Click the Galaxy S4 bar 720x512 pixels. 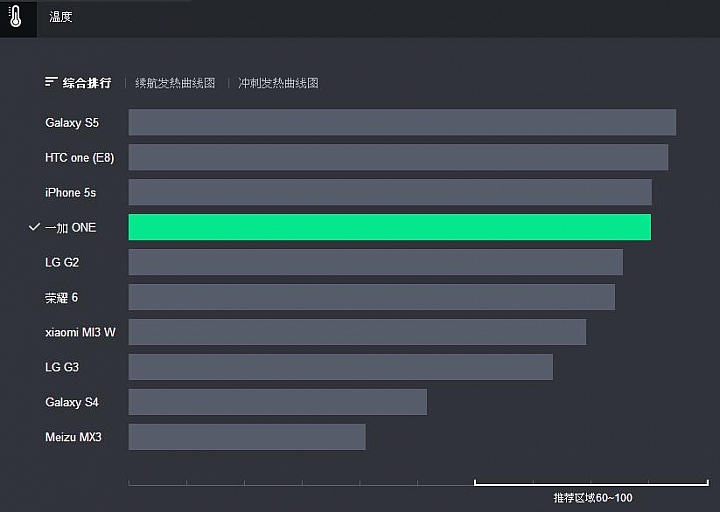[278, 402]
